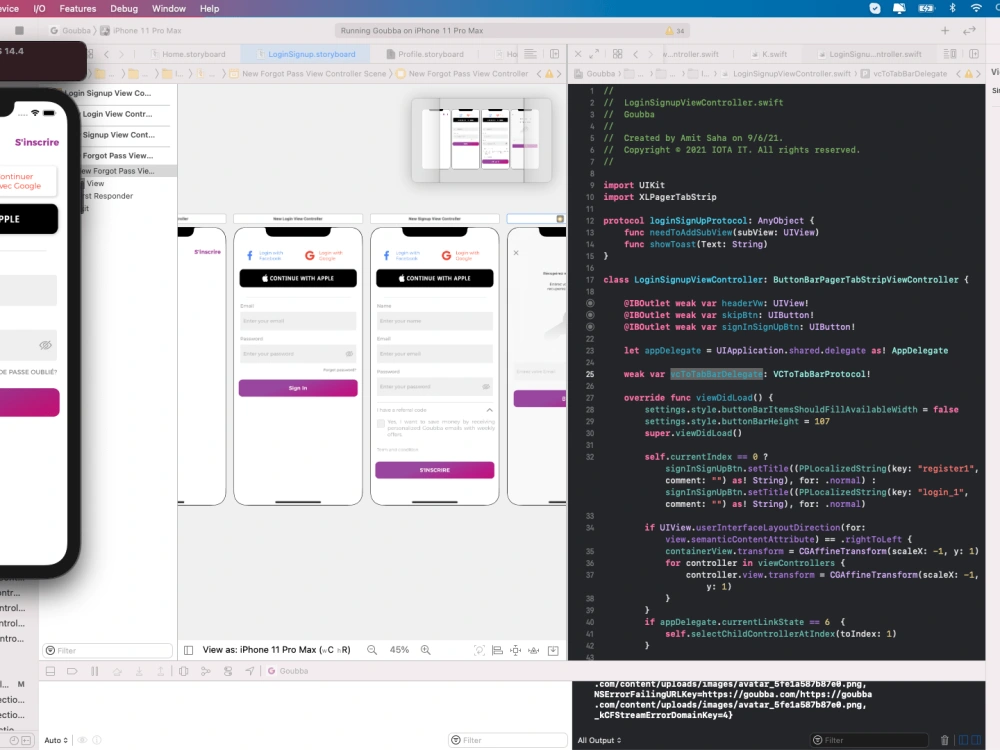
Task: Click the Step Over icon in the debug bar
Action: pos(115,670)
